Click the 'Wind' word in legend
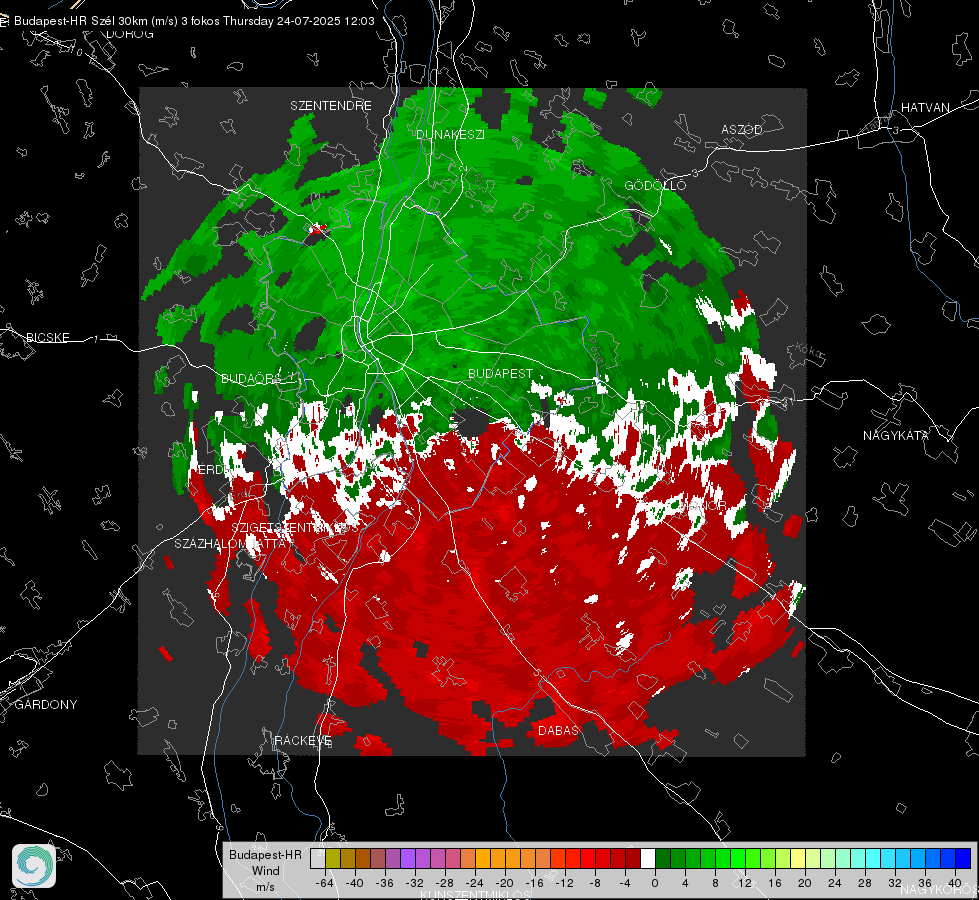 [x=265, y=870]
